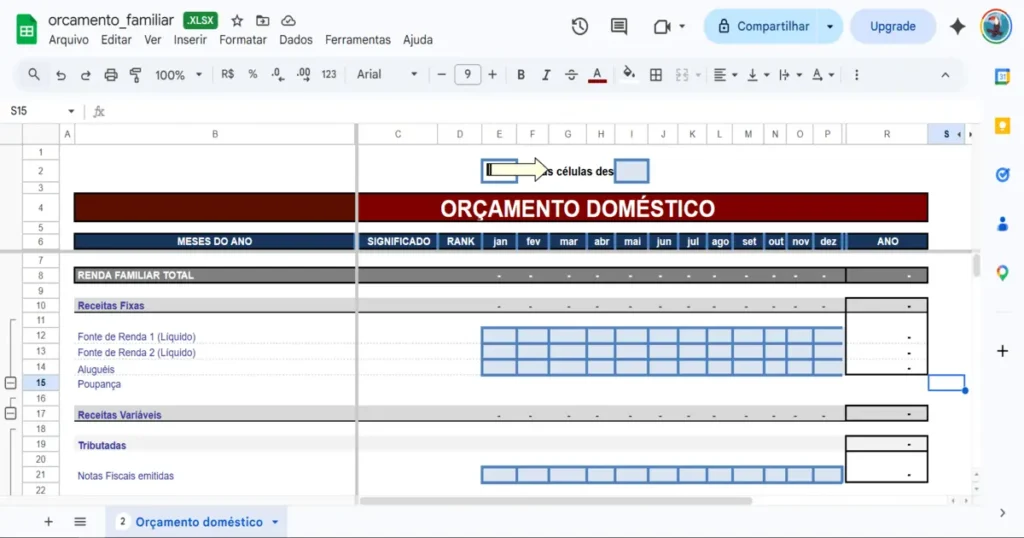Select the paint format tool
1024x538 pixels.
click(135, 75)
